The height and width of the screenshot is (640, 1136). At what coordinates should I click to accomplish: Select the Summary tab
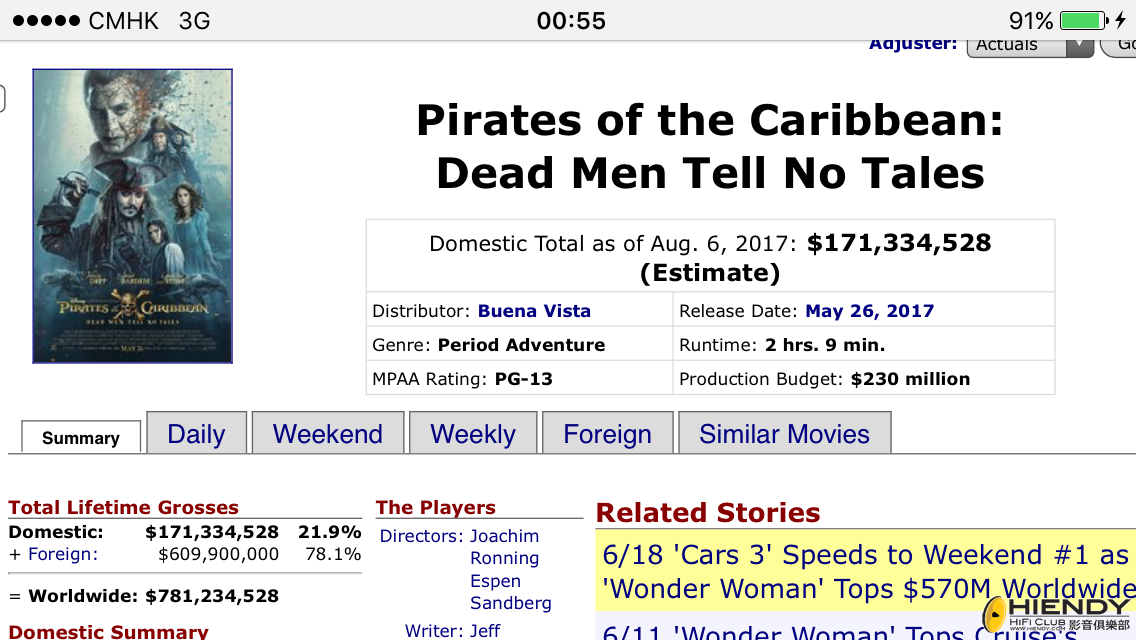pos(81,438)
